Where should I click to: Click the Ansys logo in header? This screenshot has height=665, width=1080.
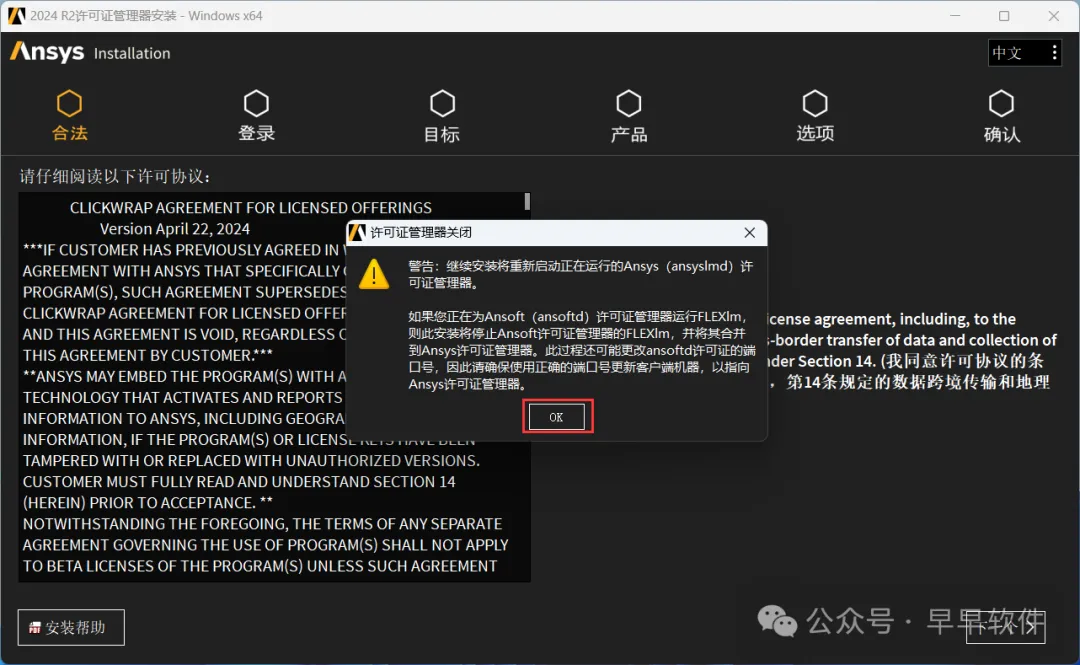point(47,52)
